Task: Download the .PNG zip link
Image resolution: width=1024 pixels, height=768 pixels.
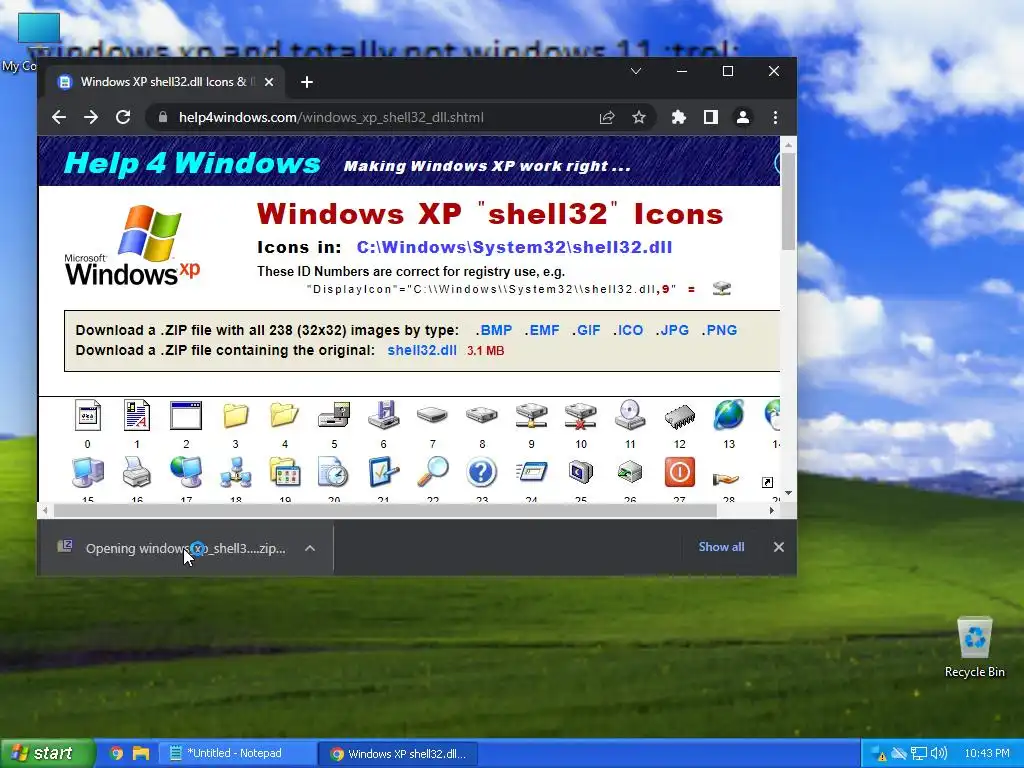Action: click(x=719, y=330)
